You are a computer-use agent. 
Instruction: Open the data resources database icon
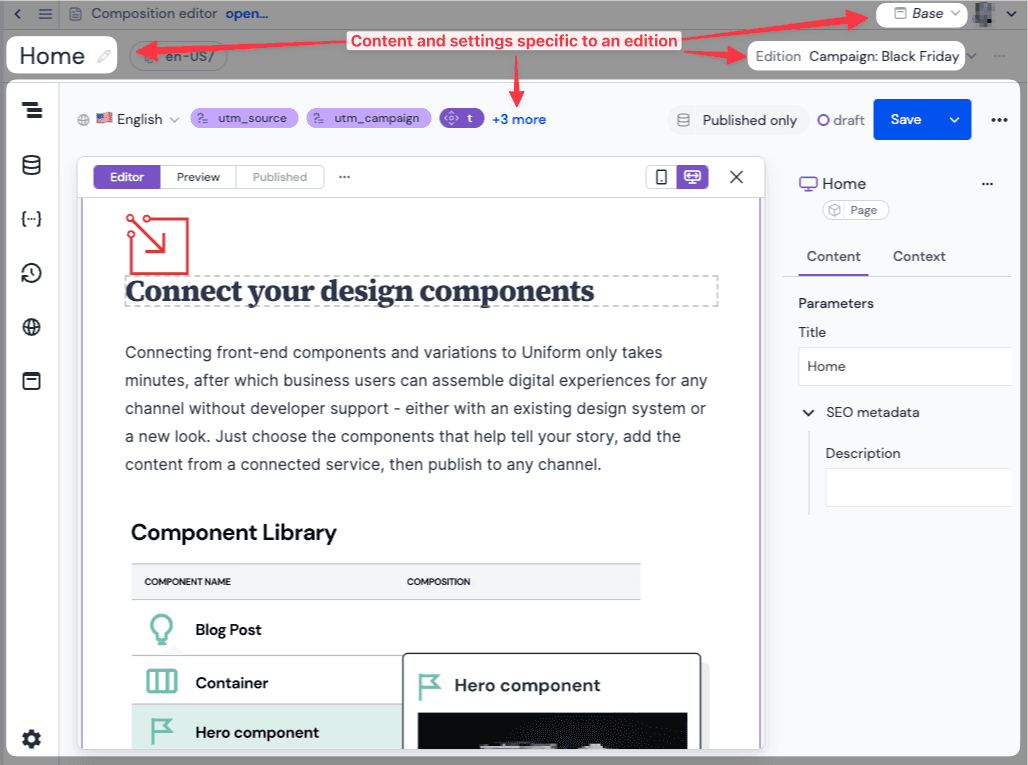(31, 165)
